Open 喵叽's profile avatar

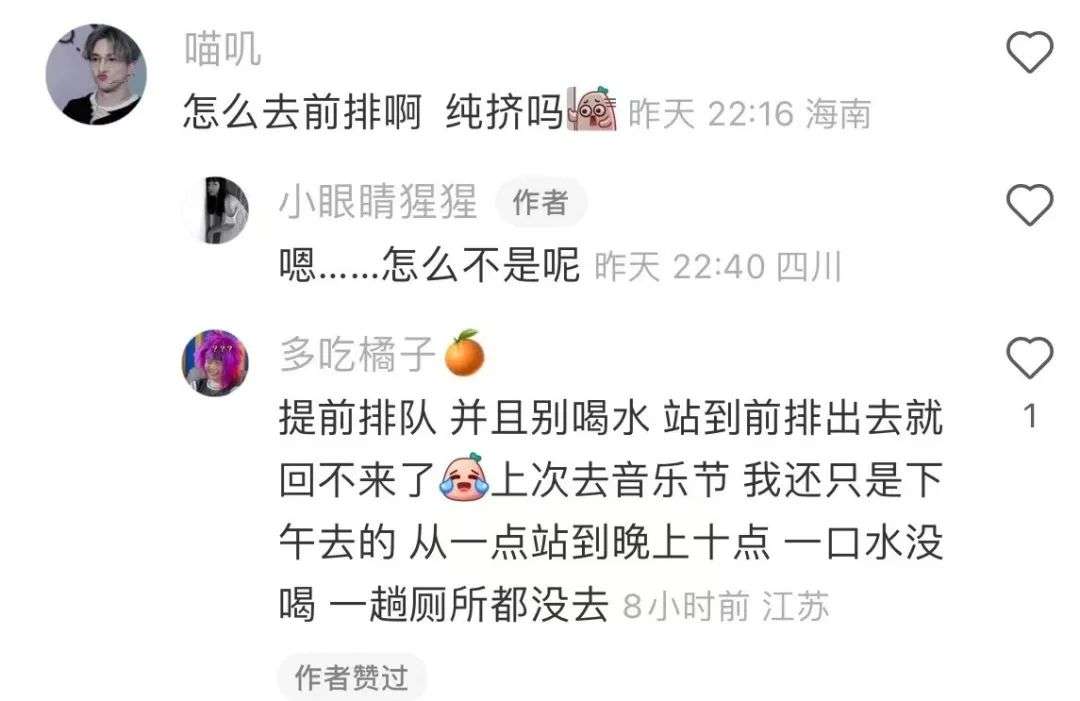[96, 74]
